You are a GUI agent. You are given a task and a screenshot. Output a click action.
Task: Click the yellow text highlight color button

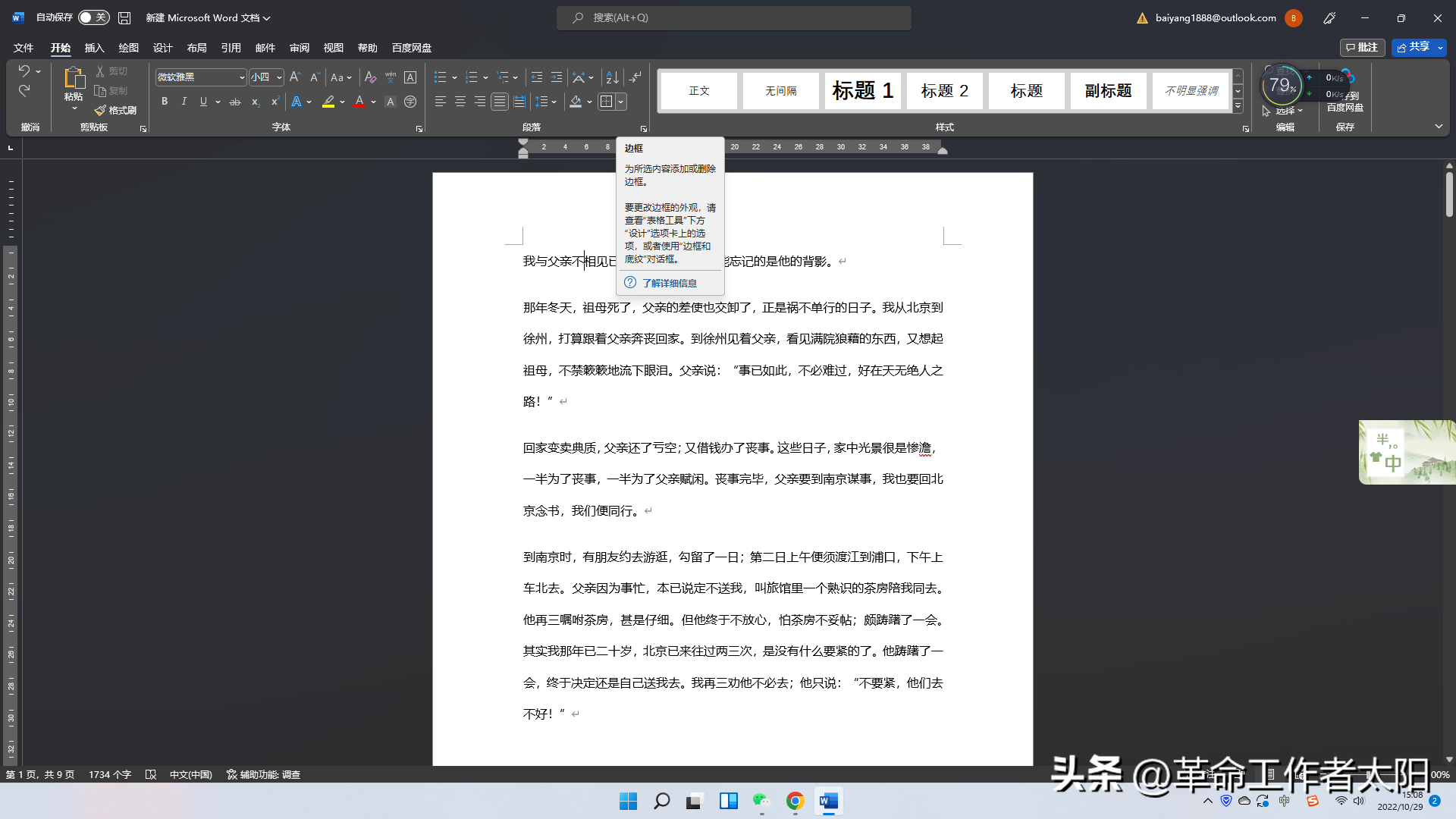point(328,102)
